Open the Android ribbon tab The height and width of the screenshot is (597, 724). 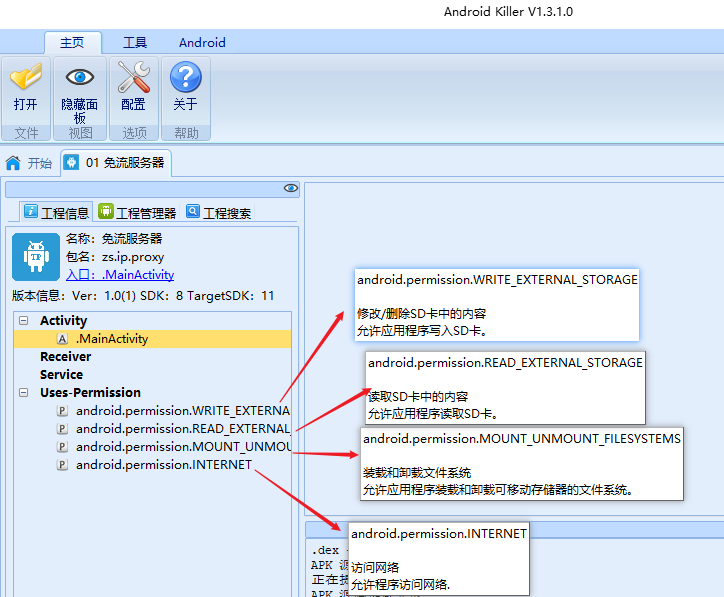pyautogui.click(x=202, y=42)
